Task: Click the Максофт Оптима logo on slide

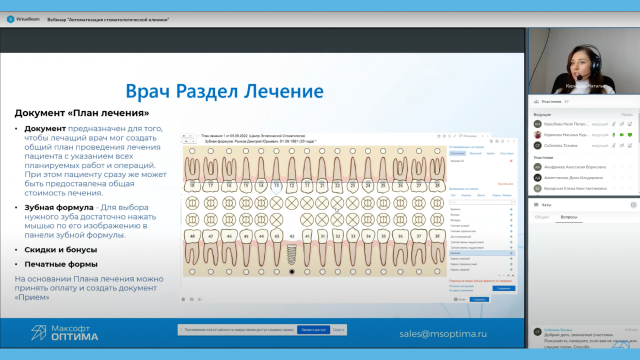Action: click(64, 333)
